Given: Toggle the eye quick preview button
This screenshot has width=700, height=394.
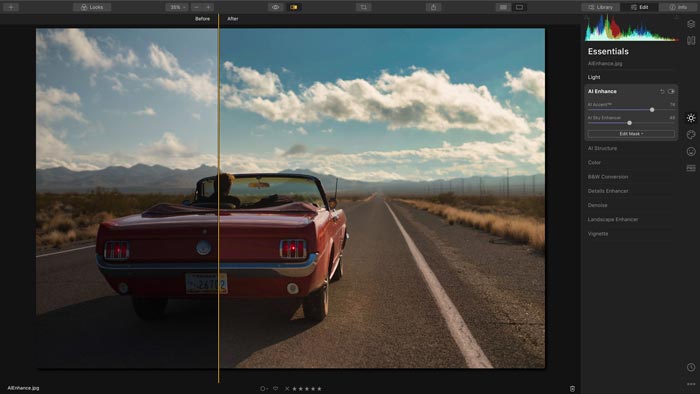Looking at the screenshot, I should click(275, 7).
